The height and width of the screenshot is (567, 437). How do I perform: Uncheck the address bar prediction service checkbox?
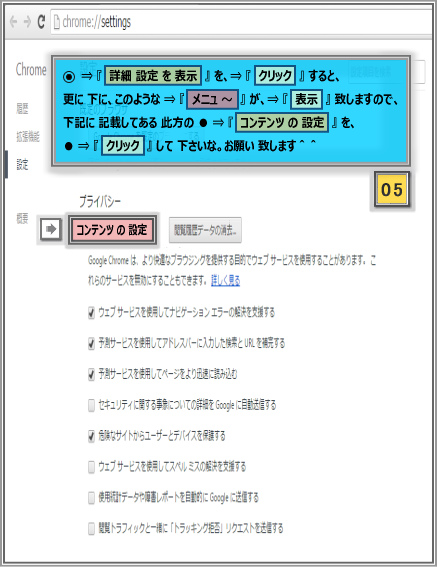click(92, 343)
